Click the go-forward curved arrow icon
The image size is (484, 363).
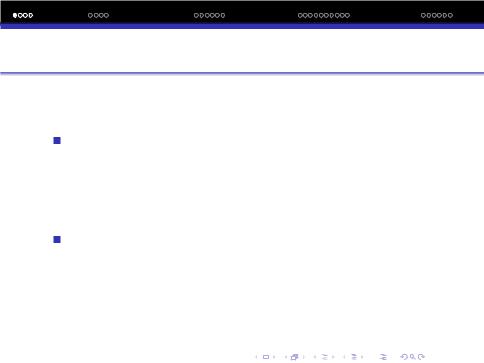pyautogui.click(x=421, y=357)
